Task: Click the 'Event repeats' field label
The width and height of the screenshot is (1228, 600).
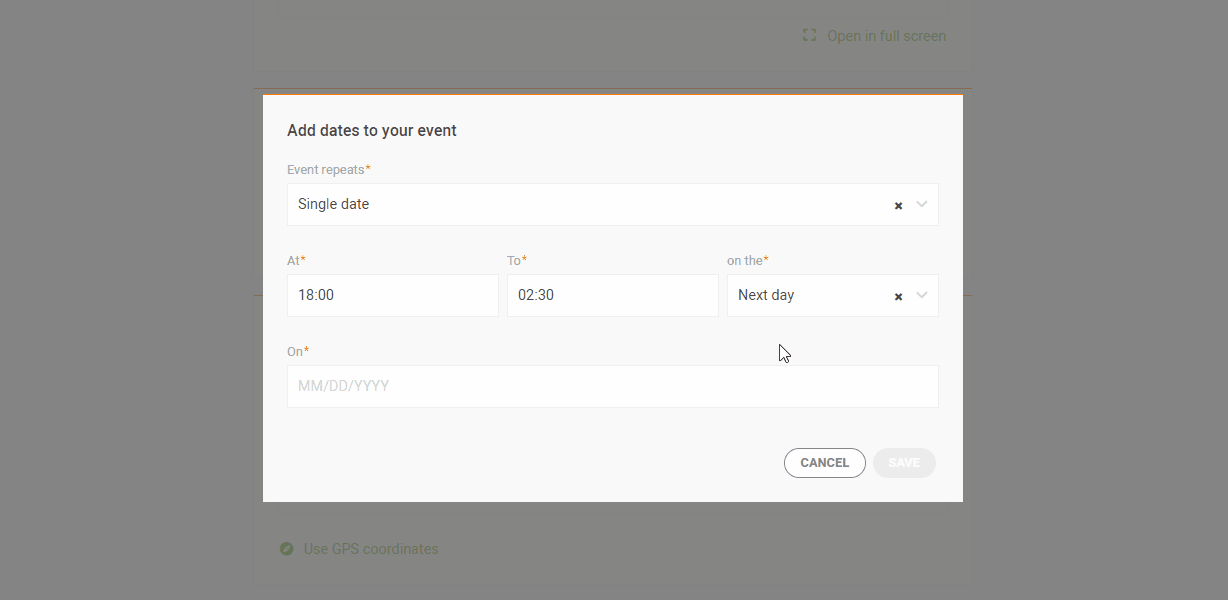Action: coord(329,170)
